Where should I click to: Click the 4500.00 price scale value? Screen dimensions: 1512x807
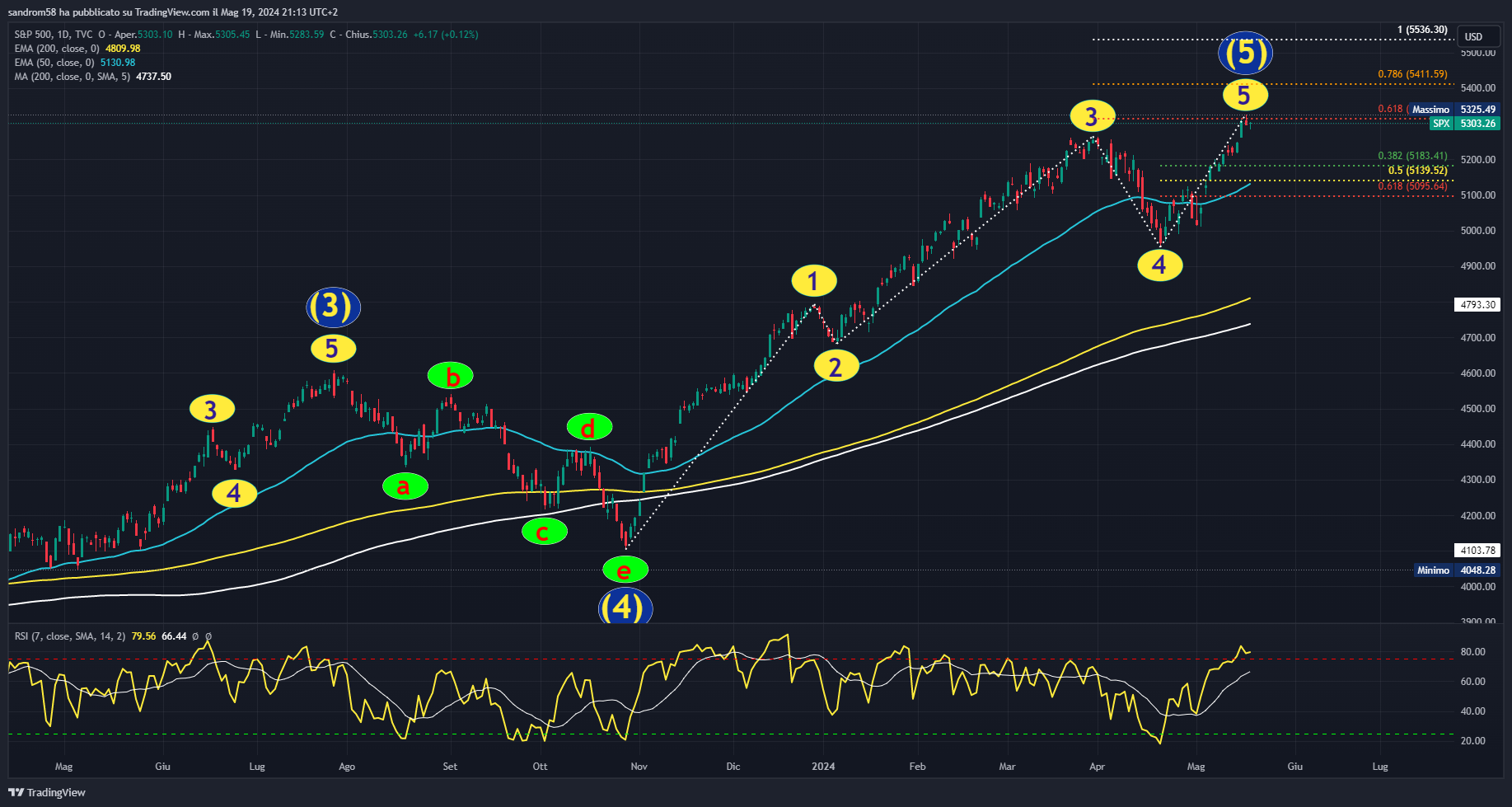tap(1477, 409)
